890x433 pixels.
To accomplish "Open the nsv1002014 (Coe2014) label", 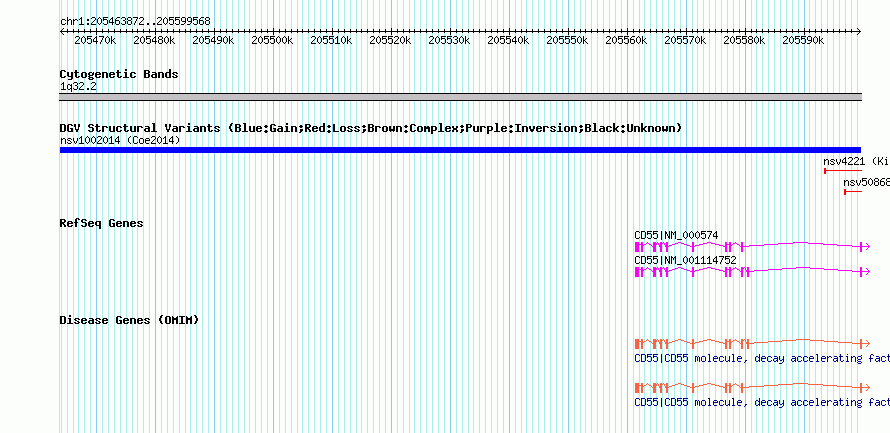I will pyautogui.click(x=120, y=140).
